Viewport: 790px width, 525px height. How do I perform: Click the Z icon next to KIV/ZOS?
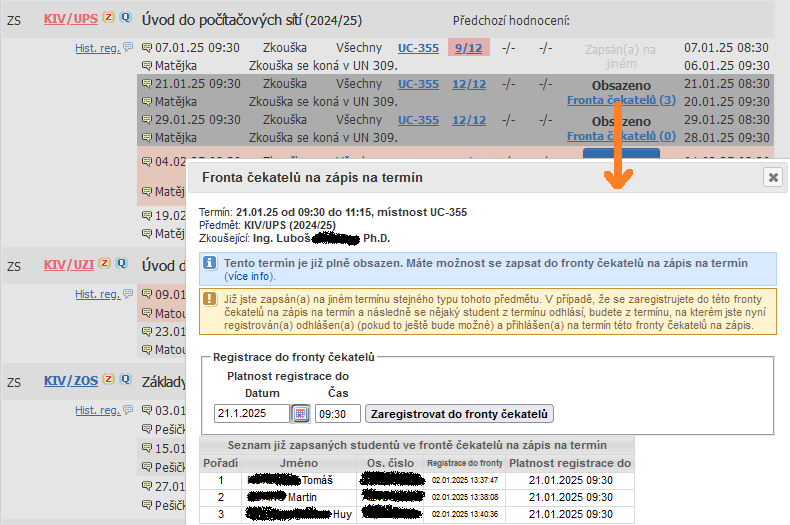[108, 379]
